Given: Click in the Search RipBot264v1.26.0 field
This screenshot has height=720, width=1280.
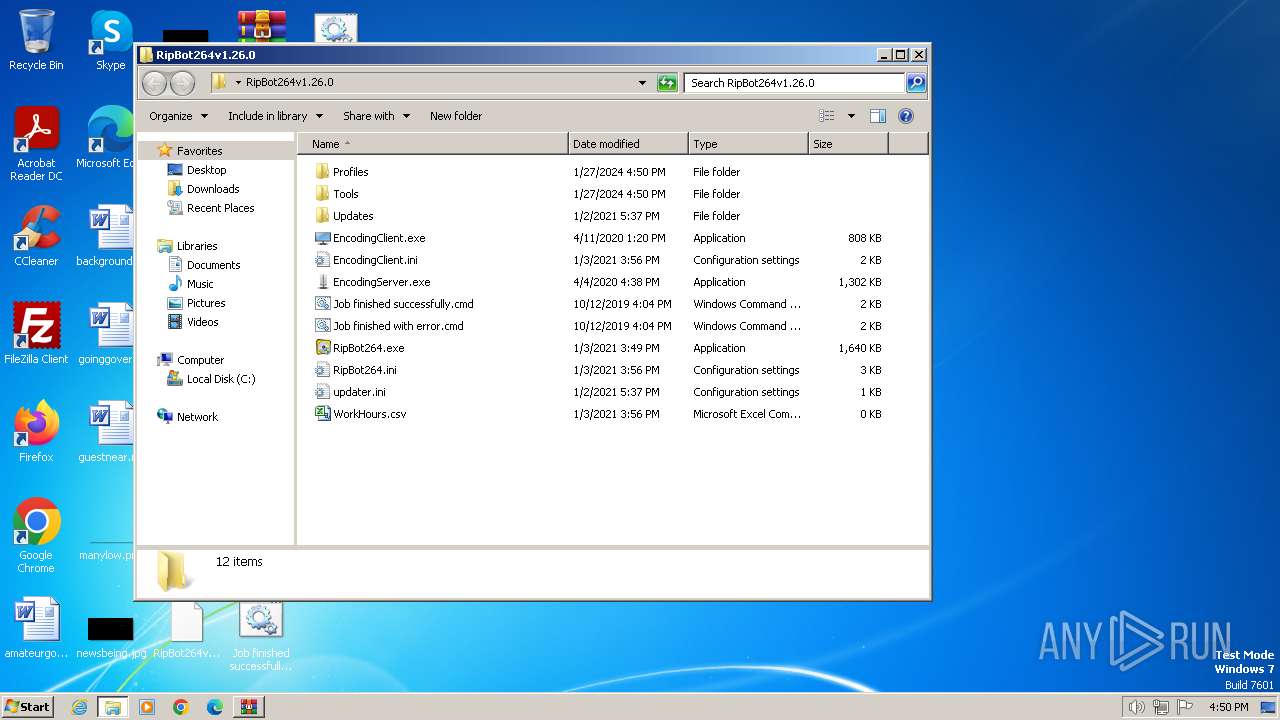Looking at the screenshot, I should click(x=795, y=83).
